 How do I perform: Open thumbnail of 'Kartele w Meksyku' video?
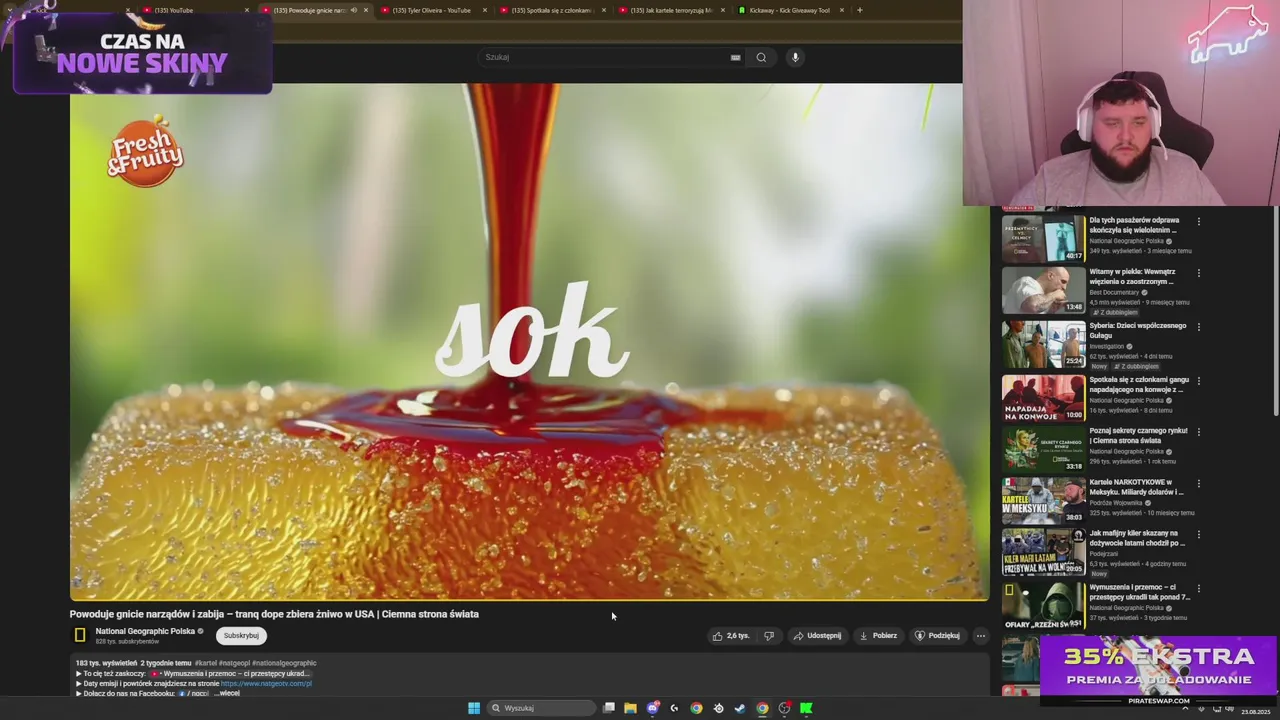pos(1043,500)
